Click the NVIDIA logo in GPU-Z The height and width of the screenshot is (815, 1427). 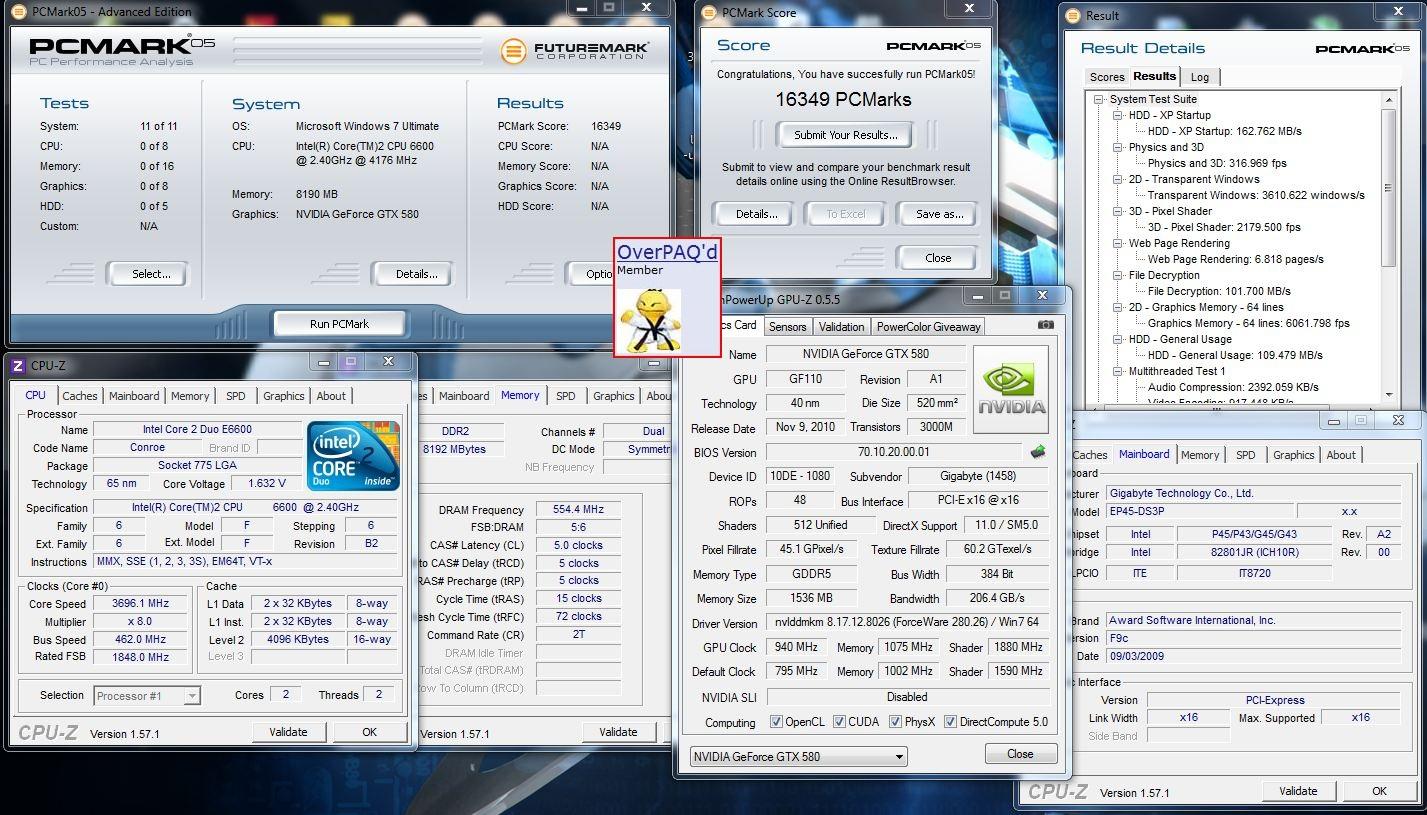tap(1011, 390)
